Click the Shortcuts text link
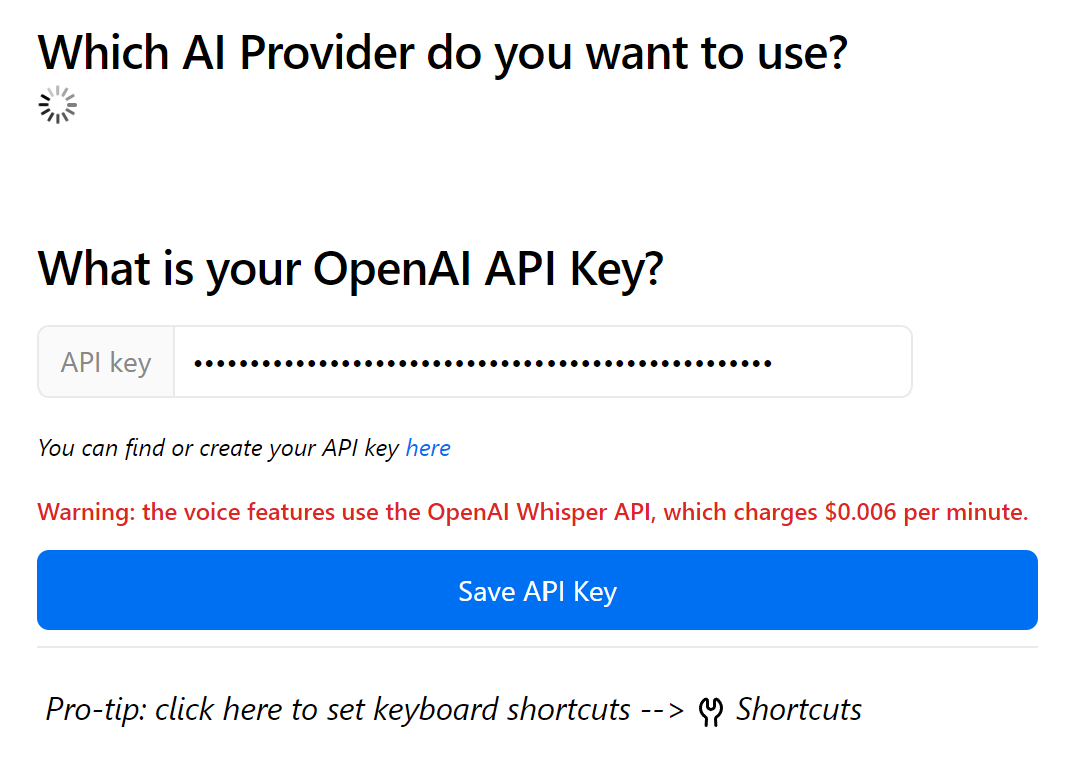The width and height of the screenshot is (1092, 784). pyautogui.click(x=798, y=710)
